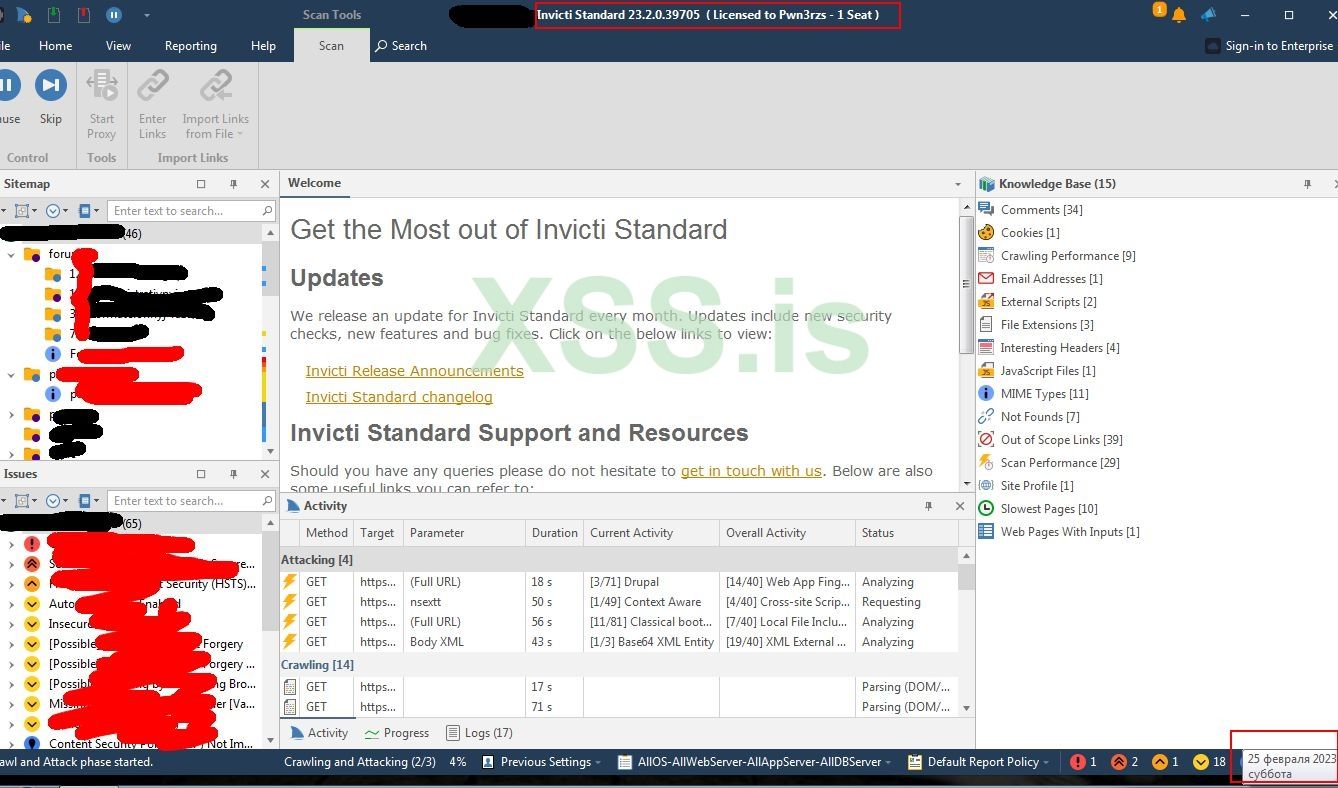Click the Not Founds broken link icon
The image size is (1338, 788).
click(987, 417)
